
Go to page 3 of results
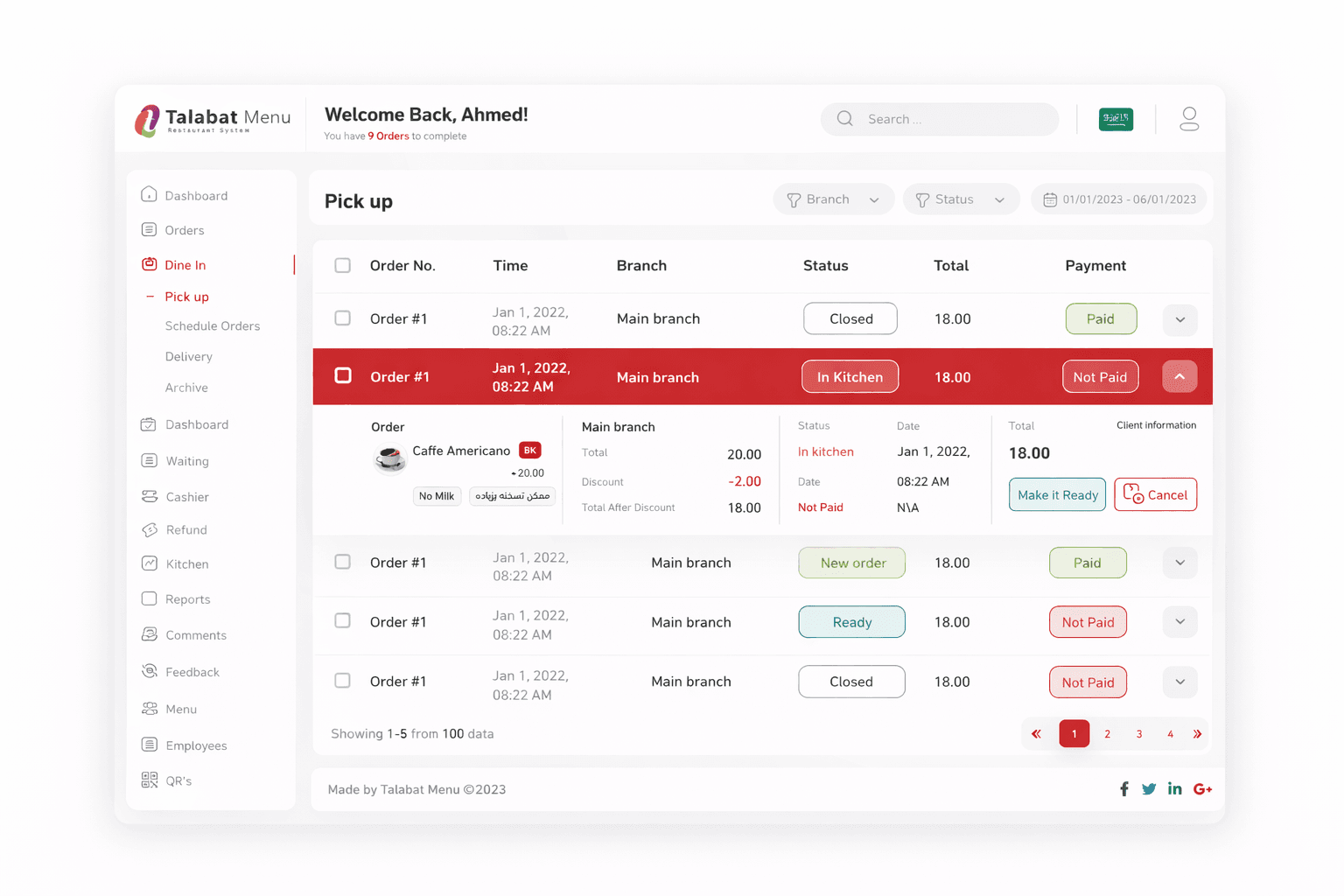pyautogui.click(x=1138, y=733)
